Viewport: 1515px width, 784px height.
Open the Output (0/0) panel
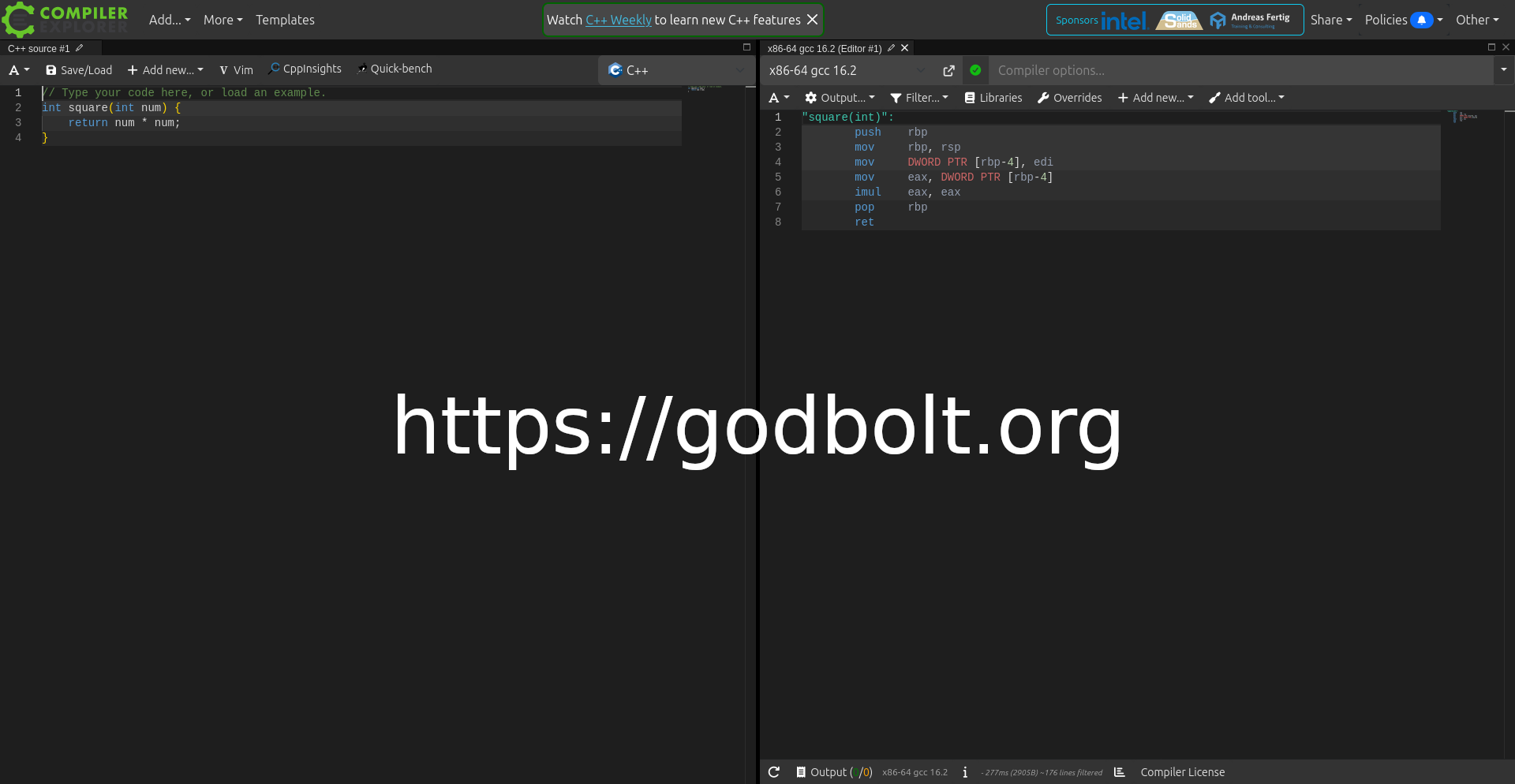(x=834, y=772)
